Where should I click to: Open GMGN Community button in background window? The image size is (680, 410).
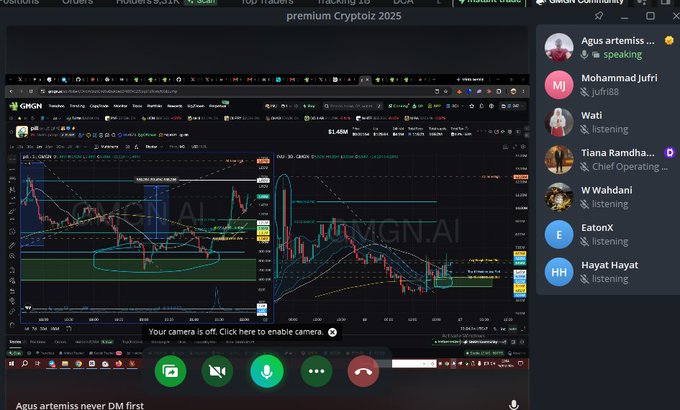click(582, 2)
